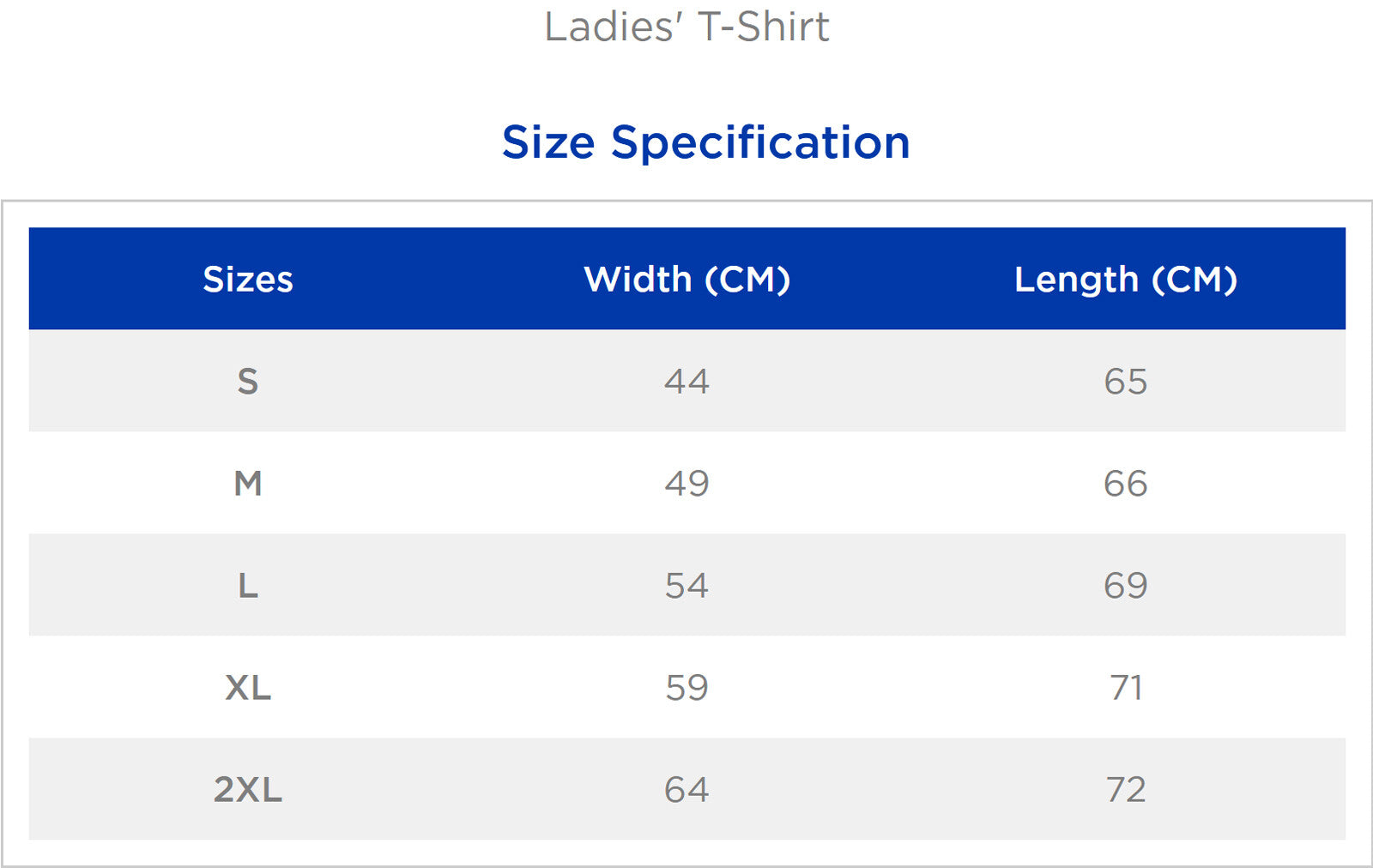Screen dimensions: 1373x868
Task: Click length value 72 for size 2XL
Action: [x=1126, y=790]
